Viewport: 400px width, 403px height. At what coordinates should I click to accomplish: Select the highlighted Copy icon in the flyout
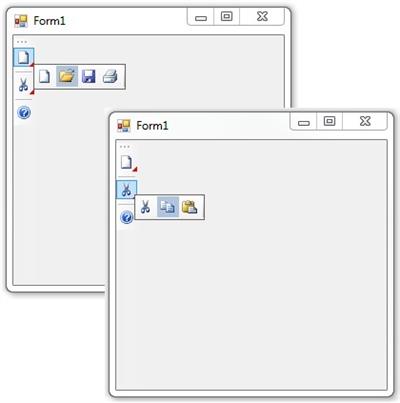click(x=168, y=207)
